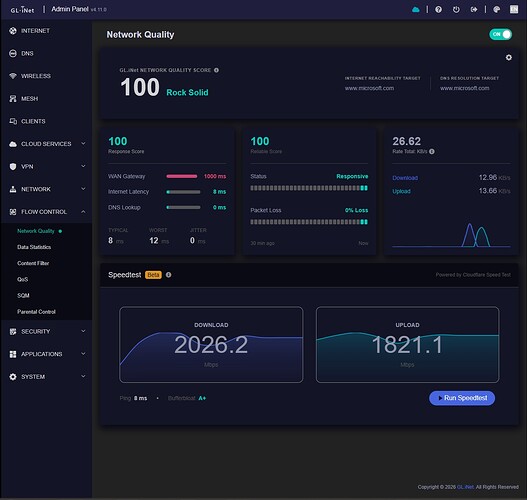Click the Upload rate label
This screenshot has width=527, height=500.
pos(401,191)
